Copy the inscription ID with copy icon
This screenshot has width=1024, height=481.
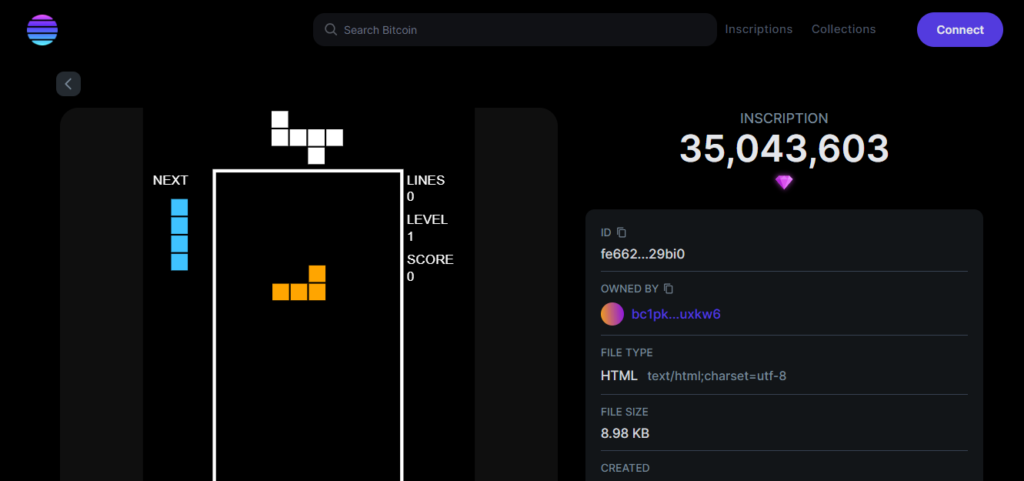(621, 232)
